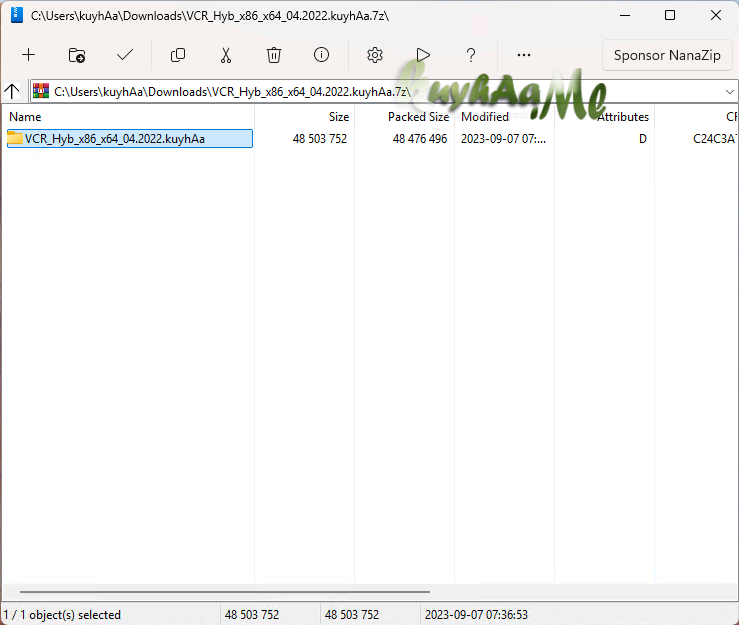Click the archive icon in address bar

[41, 91]
